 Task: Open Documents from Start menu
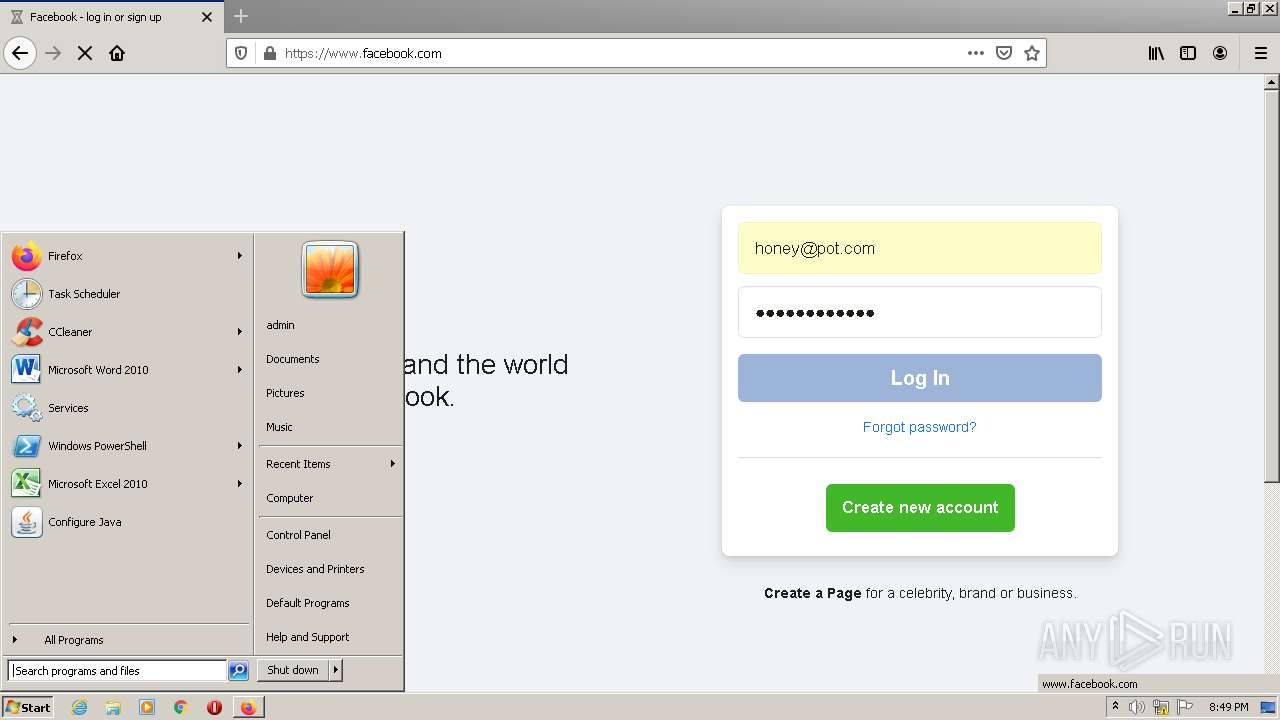click(330, 359)
